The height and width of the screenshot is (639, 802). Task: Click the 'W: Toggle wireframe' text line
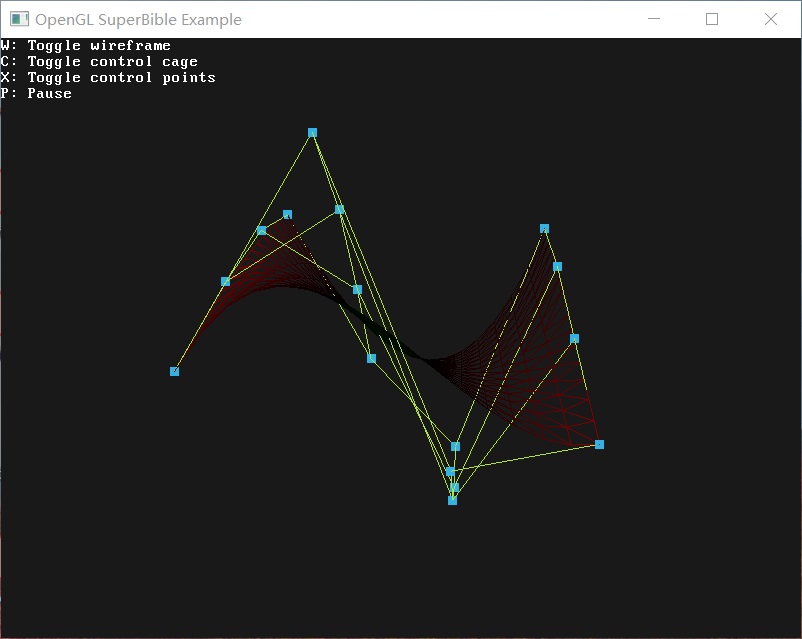coord(86,46)
